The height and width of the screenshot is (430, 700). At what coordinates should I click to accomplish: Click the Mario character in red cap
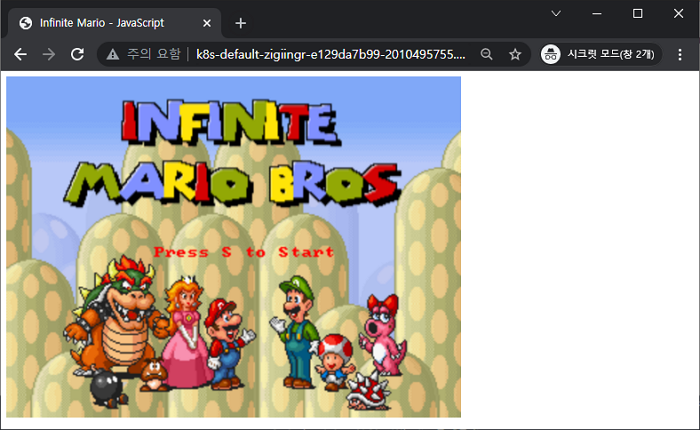229,344
